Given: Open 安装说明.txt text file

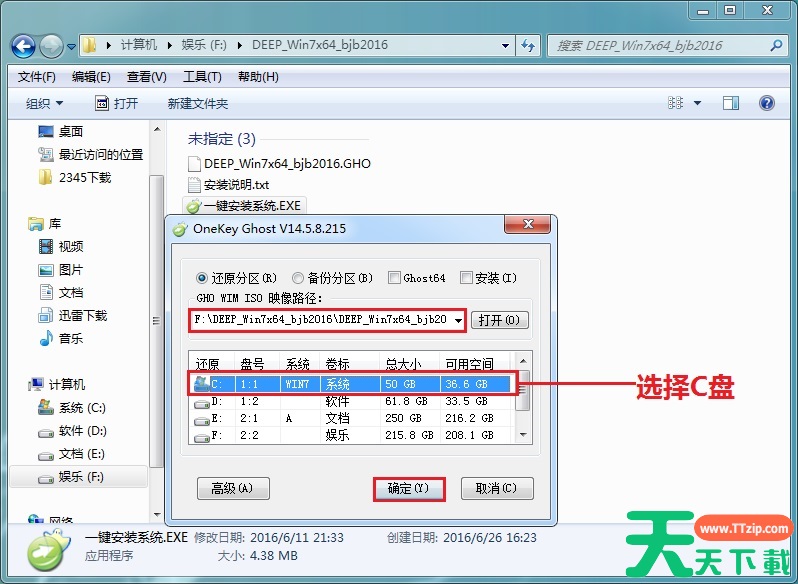Looking at the screenshot, I should 235,185.
